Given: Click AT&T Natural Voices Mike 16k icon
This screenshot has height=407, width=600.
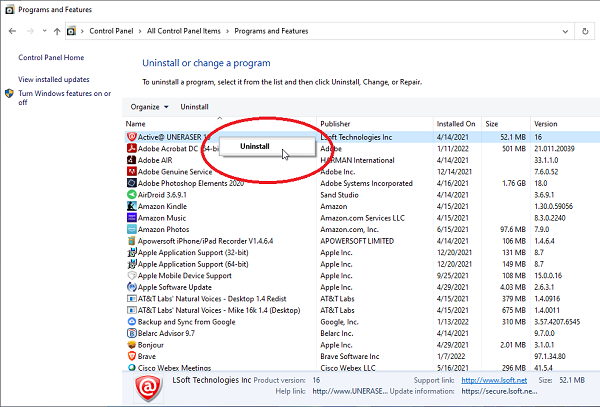Looking at the screenshot, I should [x=132, y=310].
